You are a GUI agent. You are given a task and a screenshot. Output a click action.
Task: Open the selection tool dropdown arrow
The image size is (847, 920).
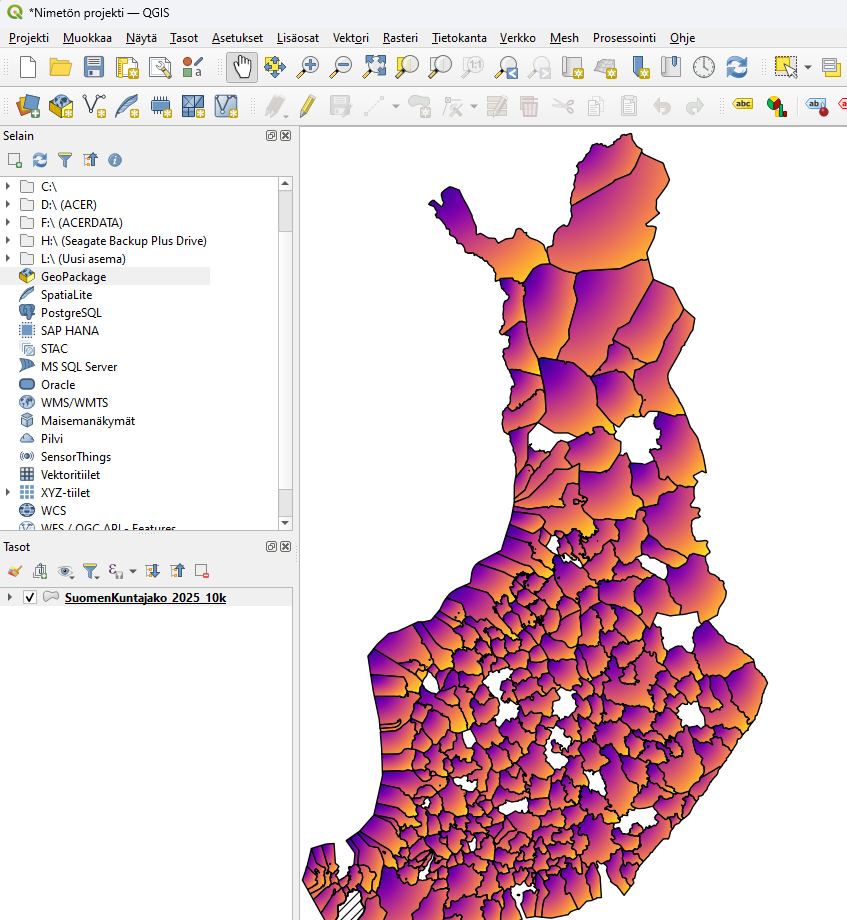(x=807, y=67)
